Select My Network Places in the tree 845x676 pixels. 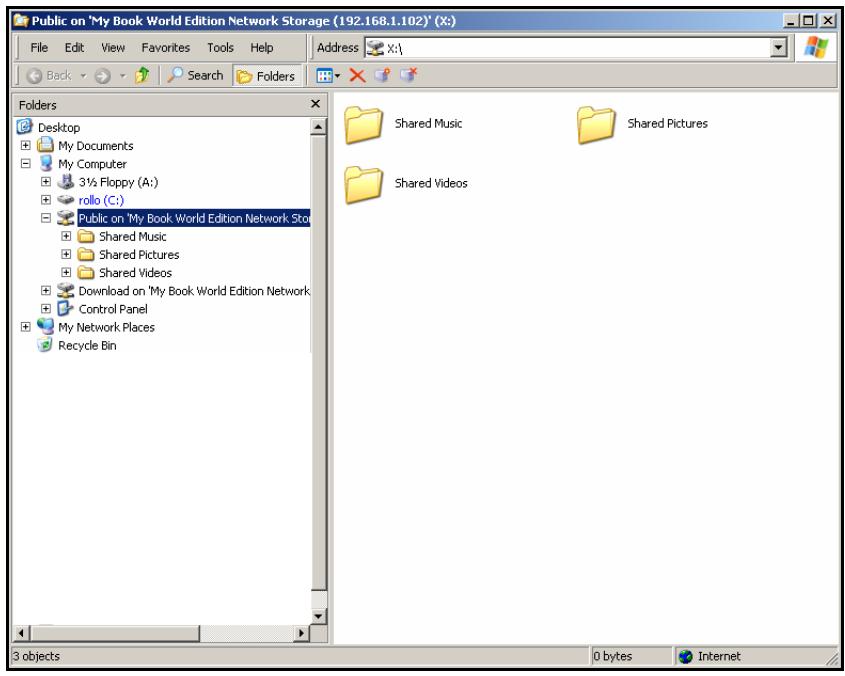pos(106,327)
